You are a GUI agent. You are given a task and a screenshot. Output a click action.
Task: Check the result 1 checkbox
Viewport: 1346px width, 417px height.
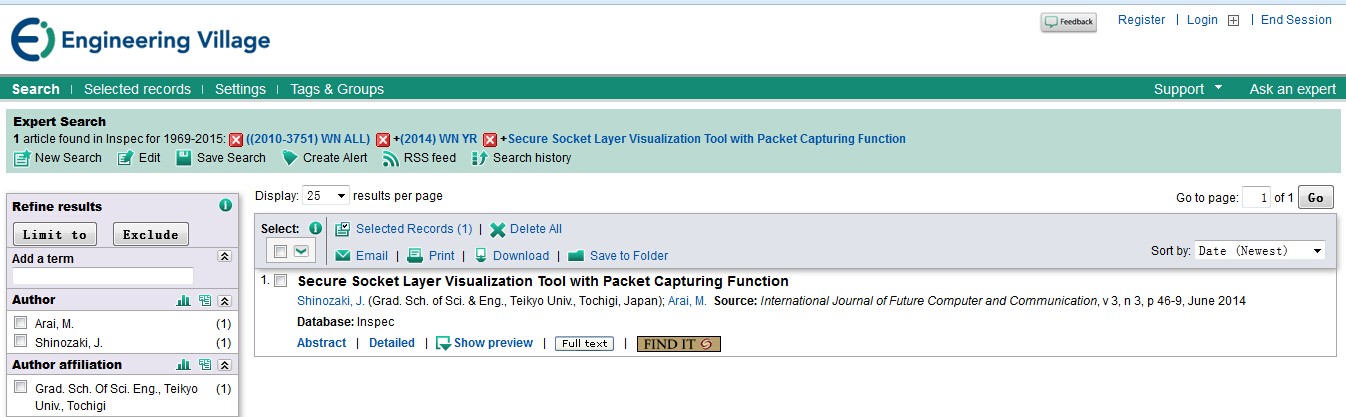[281, 281]
